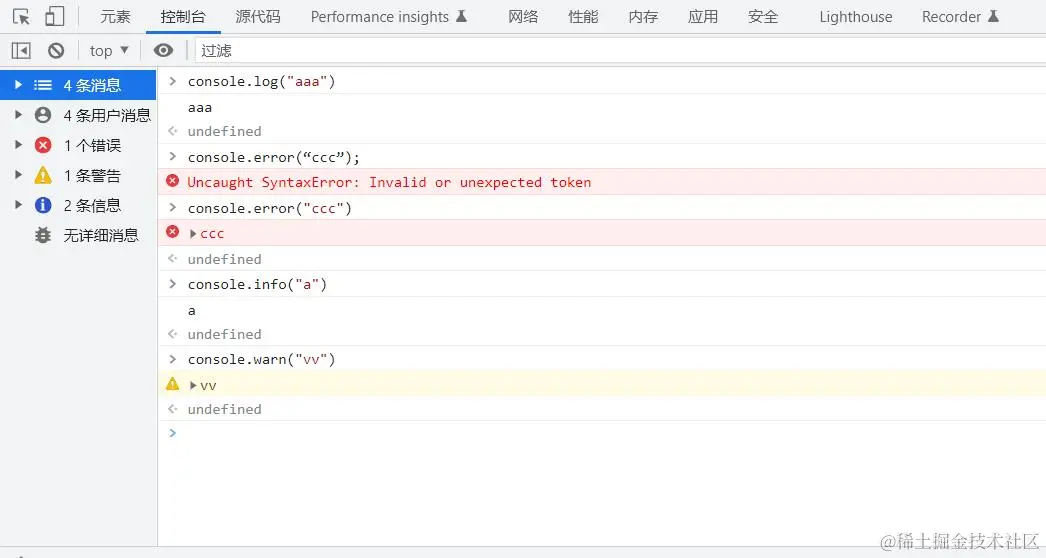Viewport: 1046px width, 558px height.
Task: Open the top context dropdown
Action: [109, 50]
